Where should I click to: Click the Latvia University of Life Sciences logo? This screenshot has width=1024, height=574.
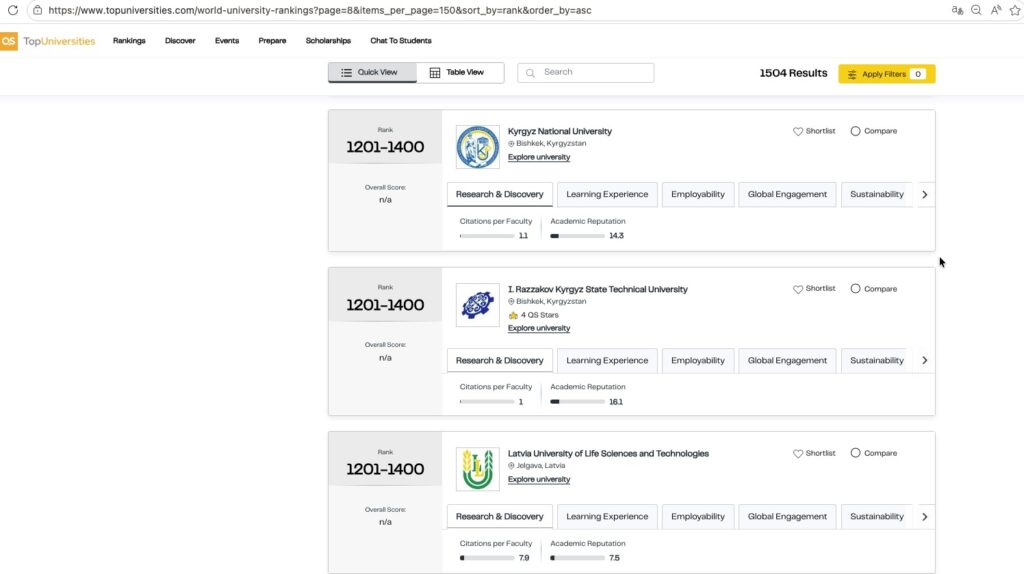[x=477, y=469]
